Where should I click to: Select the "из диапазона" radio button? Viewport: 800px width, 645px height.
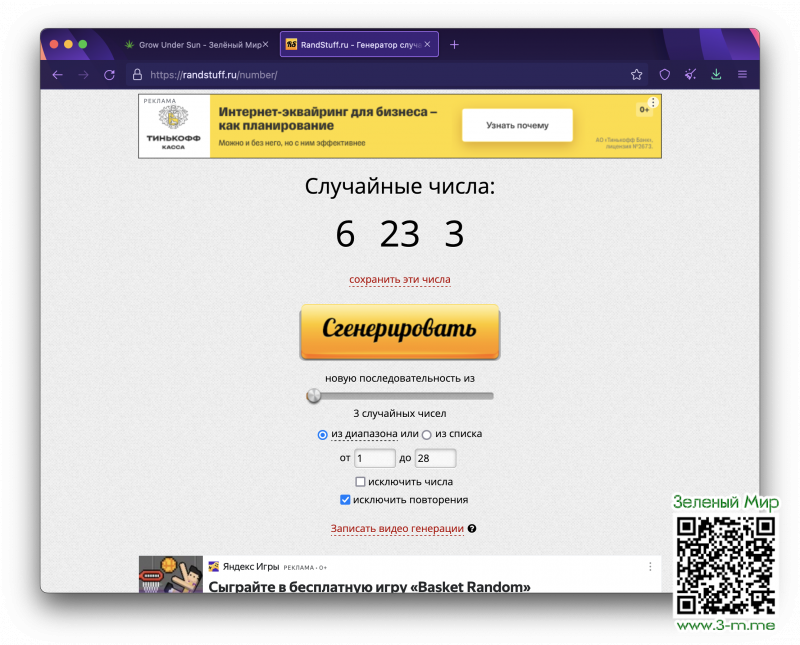[x=322, y=434]
